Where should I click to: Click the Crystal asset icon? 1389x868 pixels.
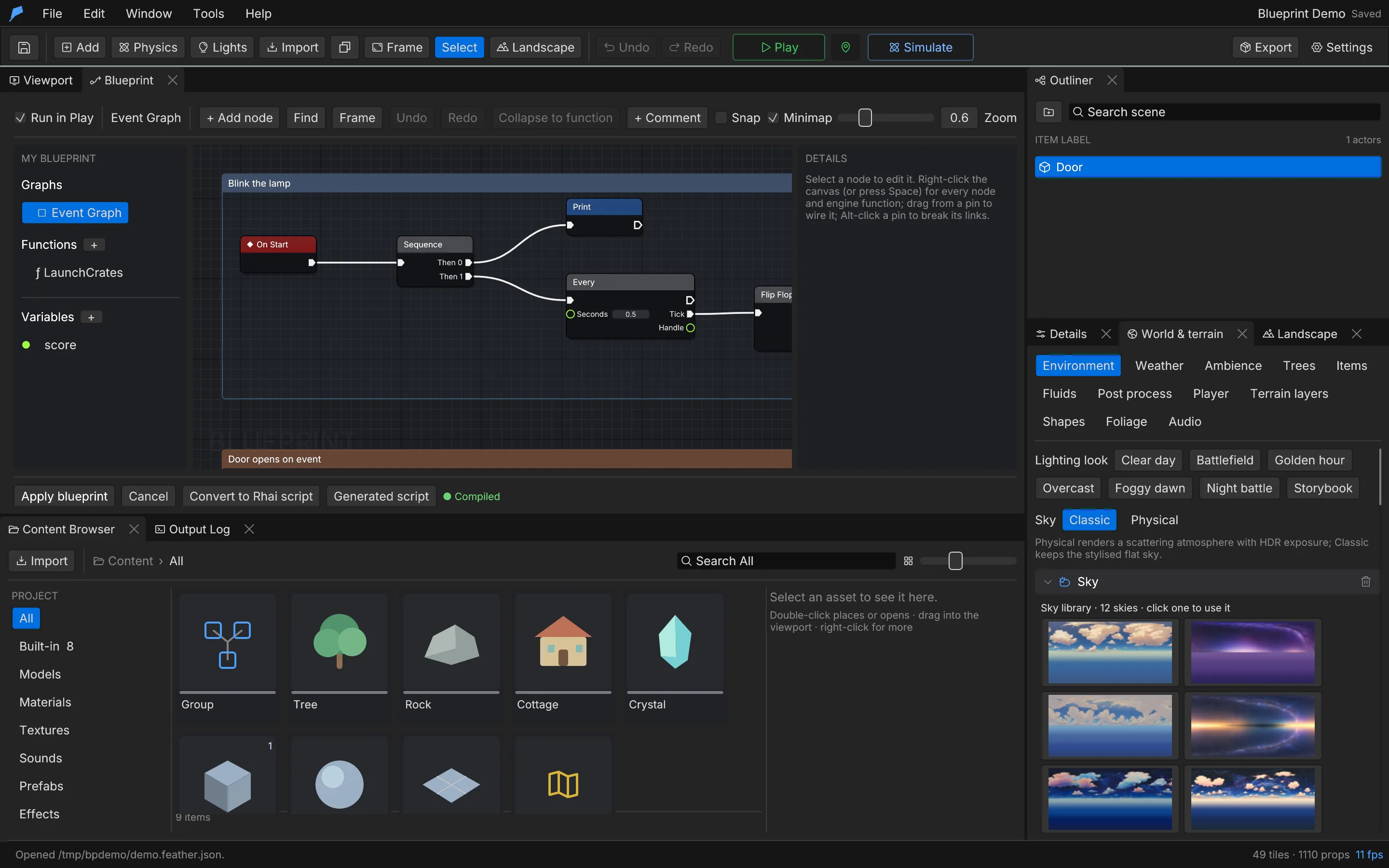tap(675, 642)
